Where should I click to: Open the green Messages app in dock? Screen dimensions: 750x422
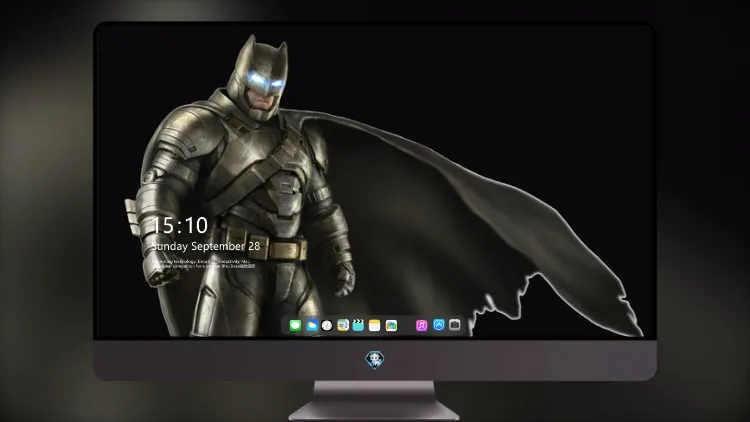295,326
